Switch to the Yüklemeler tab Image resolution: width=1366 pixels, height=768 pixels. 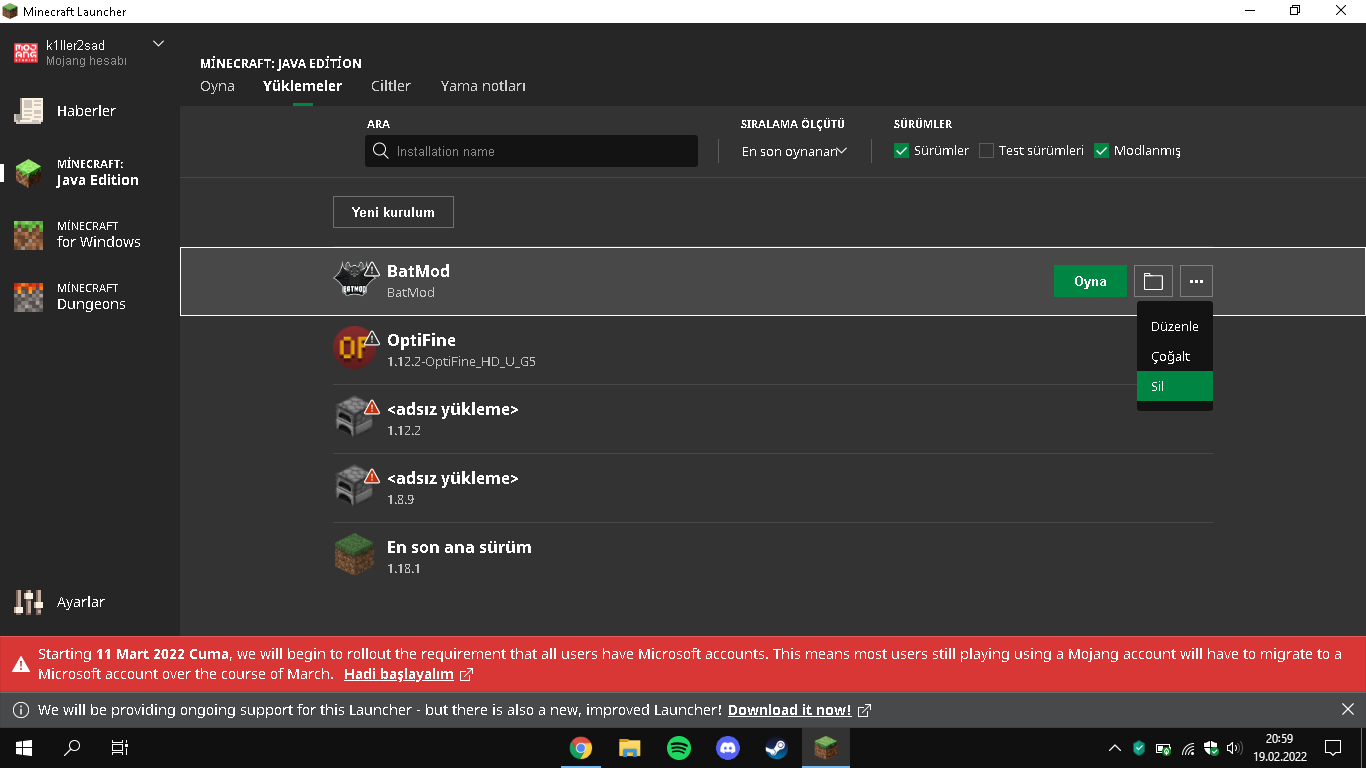tap(302, 86)
